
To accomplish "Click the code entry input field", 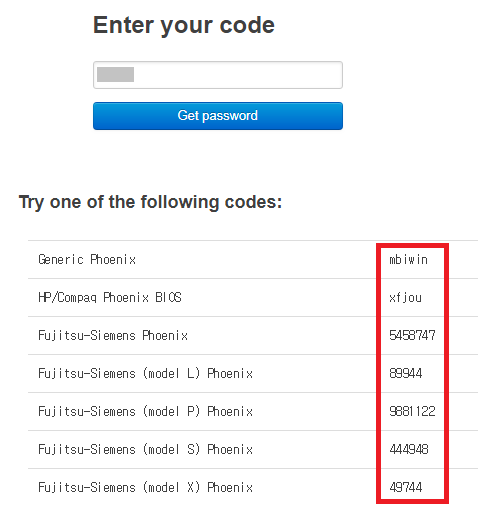I will point(218,75).
